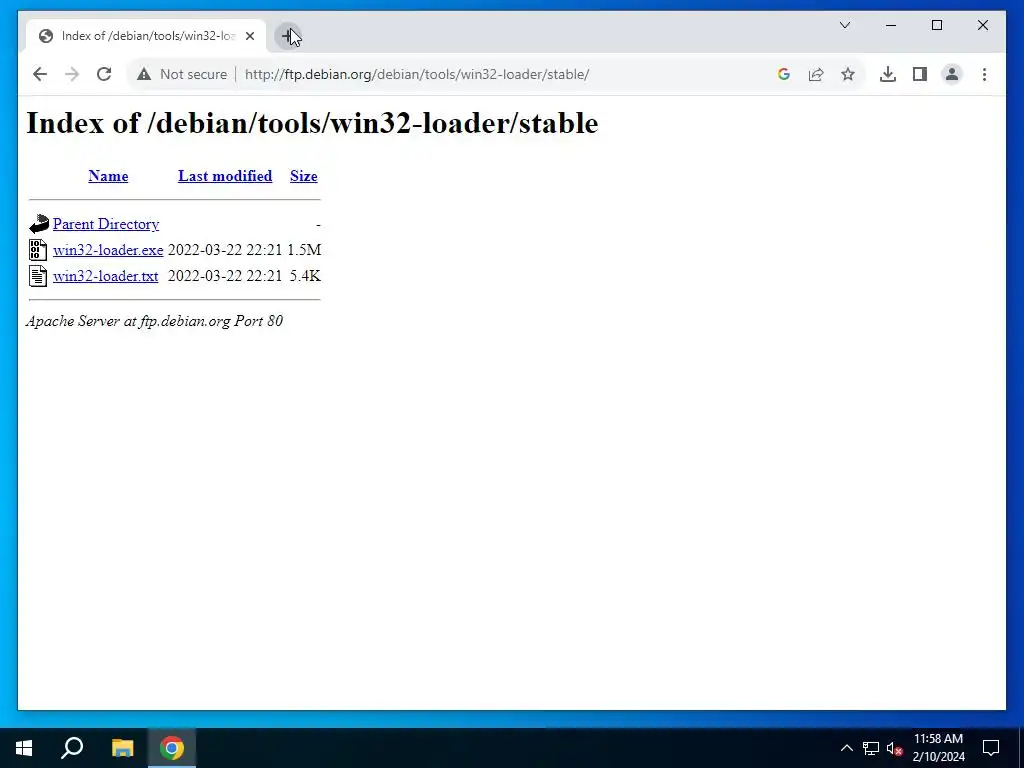Open the Not secure site info warning
The image size is (1024, 768).
click(182, 74)
